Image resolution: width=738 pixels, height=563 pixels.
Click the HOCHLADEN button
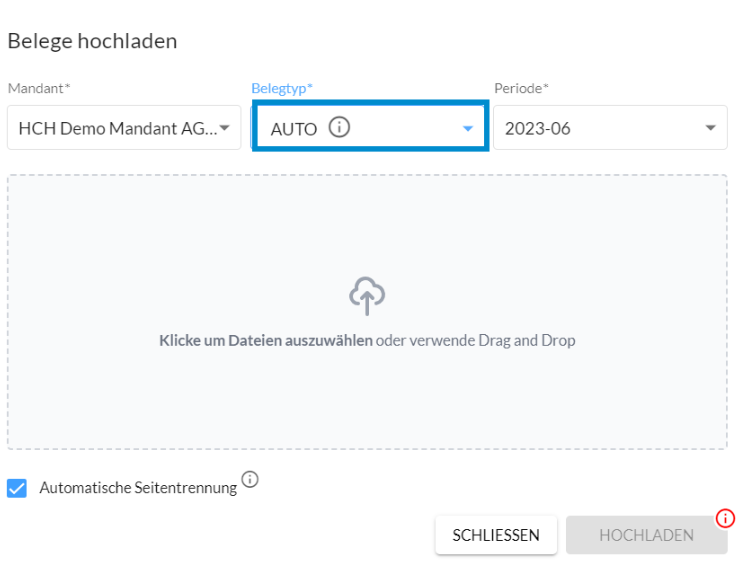(647, 535)
